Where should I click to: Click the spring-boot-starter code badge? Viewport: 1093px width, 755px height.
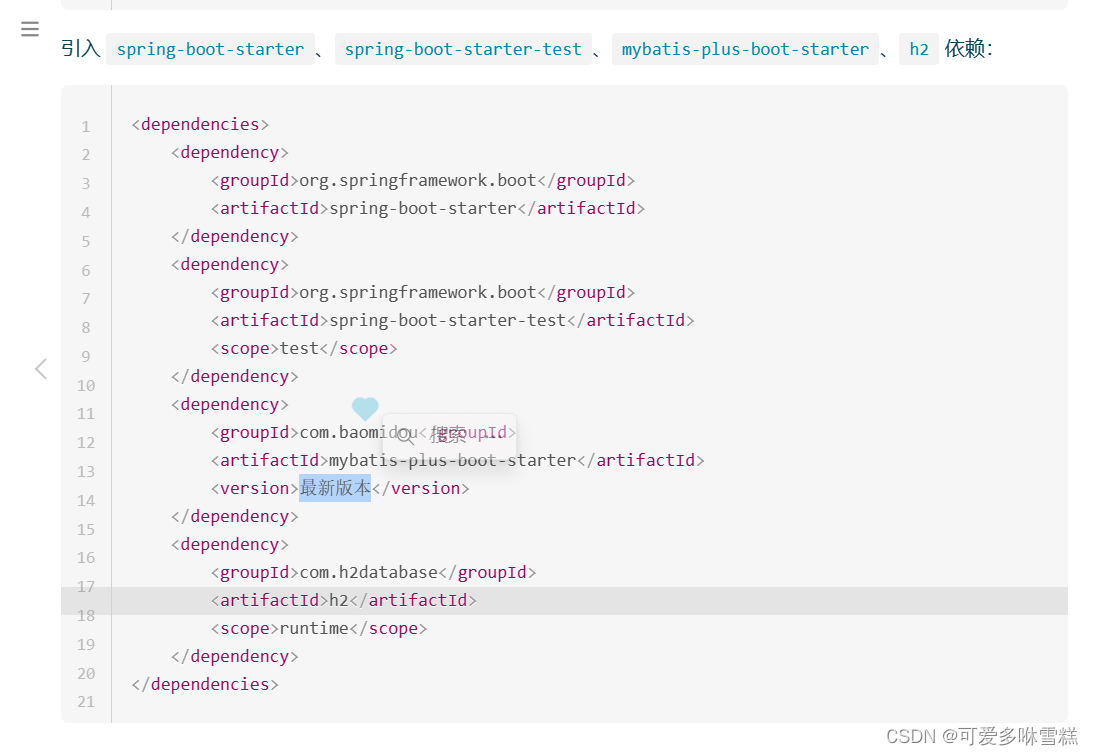click(210, 48)
